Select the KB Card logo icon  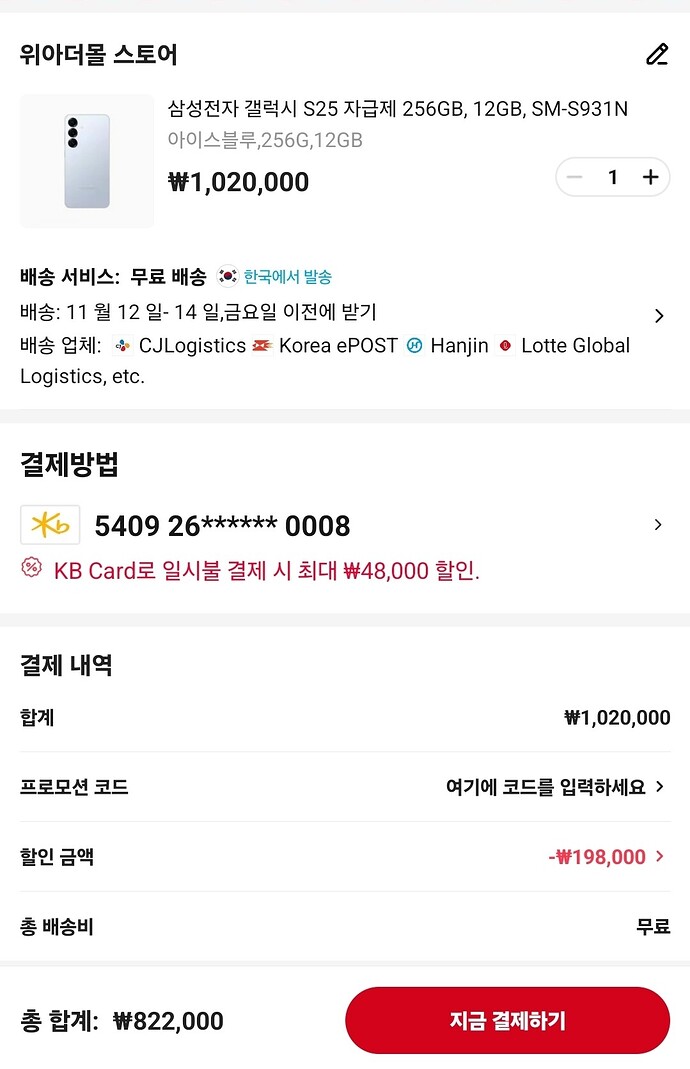[x=50, y=524]
